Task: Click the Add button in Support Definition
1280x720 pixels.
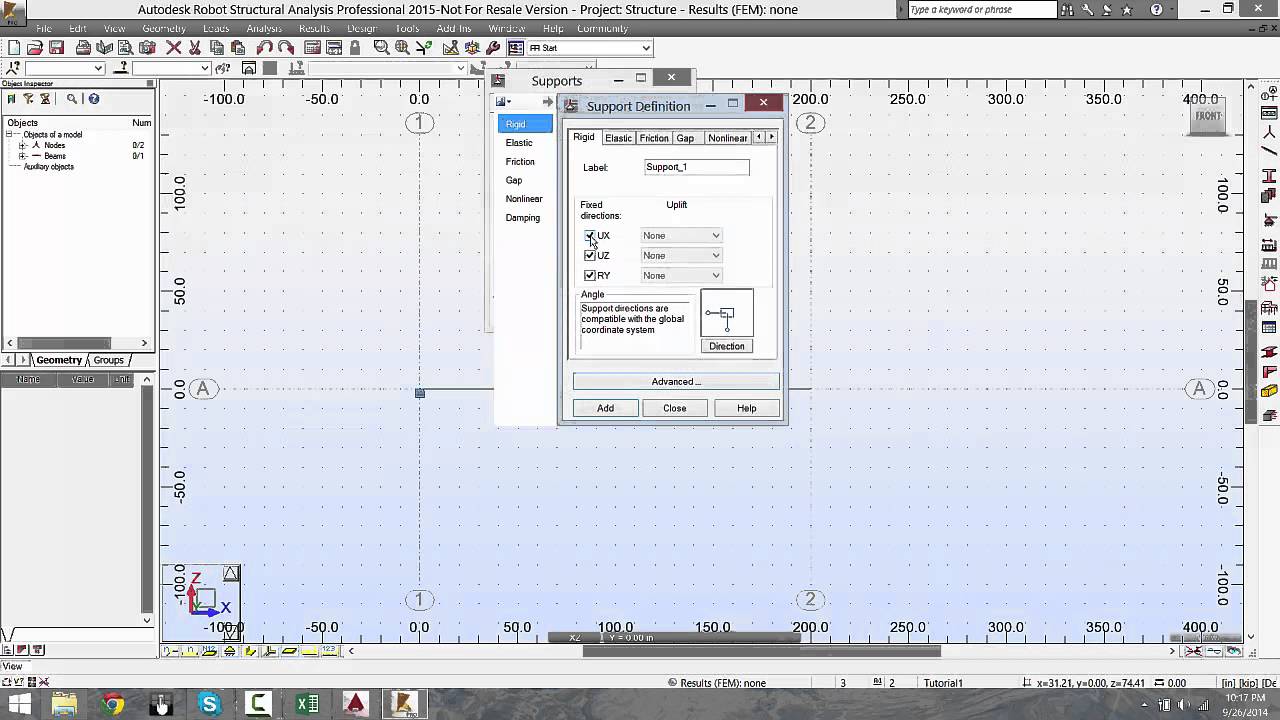Action: (x=606, y=408)
